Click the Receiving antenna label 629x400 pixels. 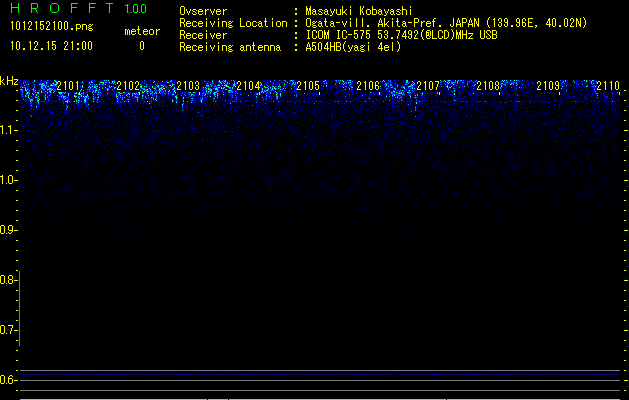[x=230, y=47]
